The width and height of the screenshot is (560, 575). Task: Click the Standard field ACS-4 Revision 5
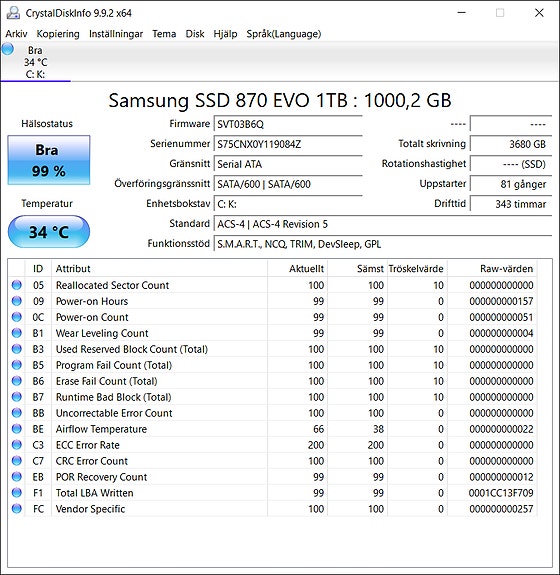coord(383,224)
